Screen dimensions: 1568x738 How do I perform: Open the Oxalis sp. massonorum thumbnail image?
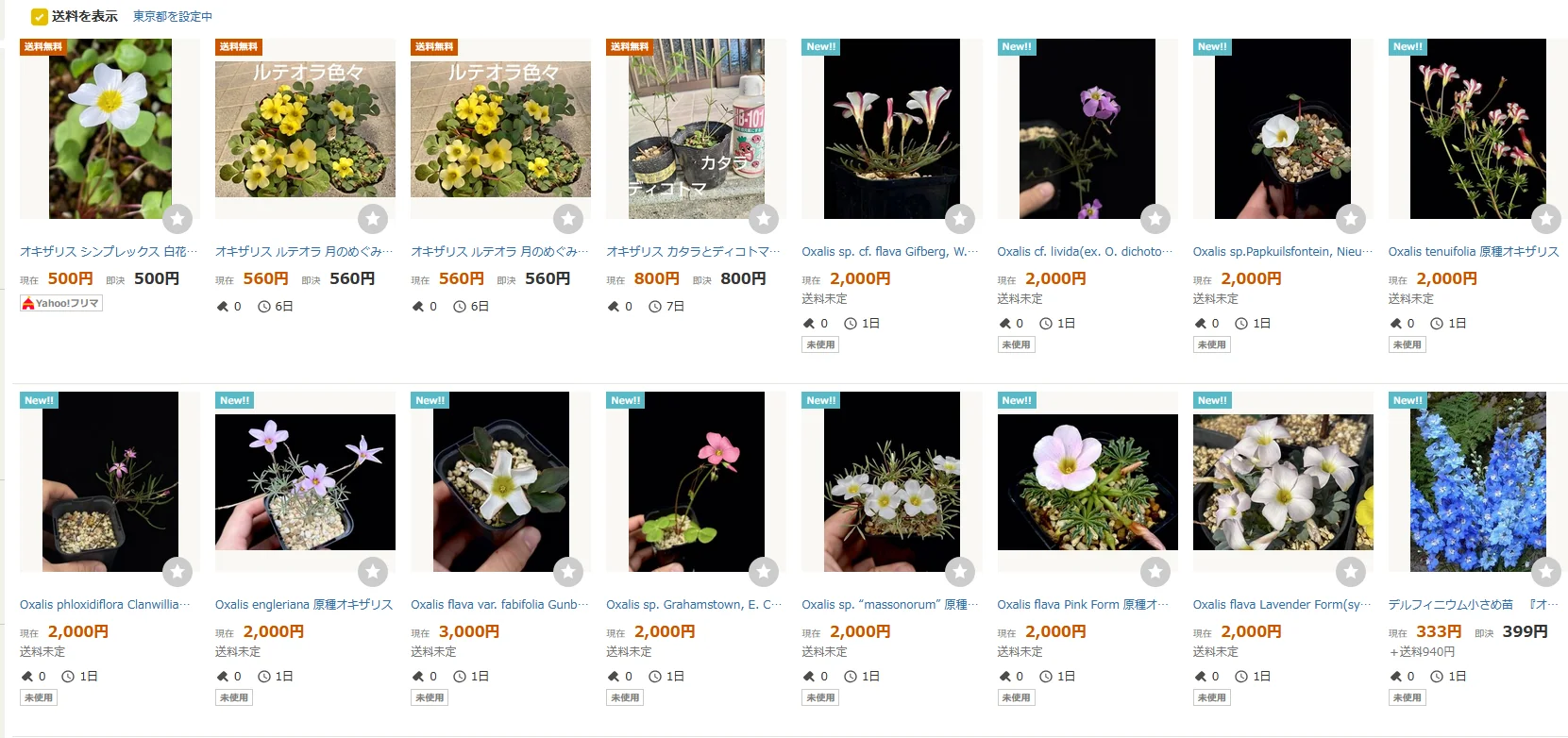[x=892, y=481]
